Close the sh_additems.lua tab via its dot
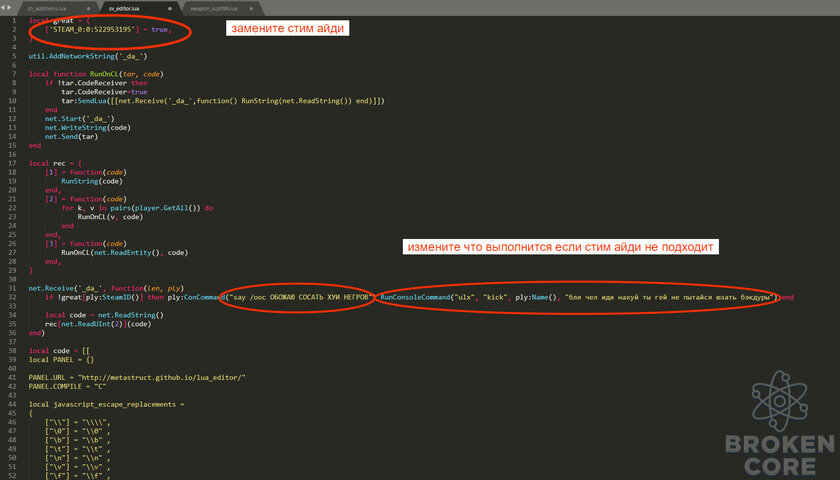Viewport: 840px width, 480px height. coord(89,9)
